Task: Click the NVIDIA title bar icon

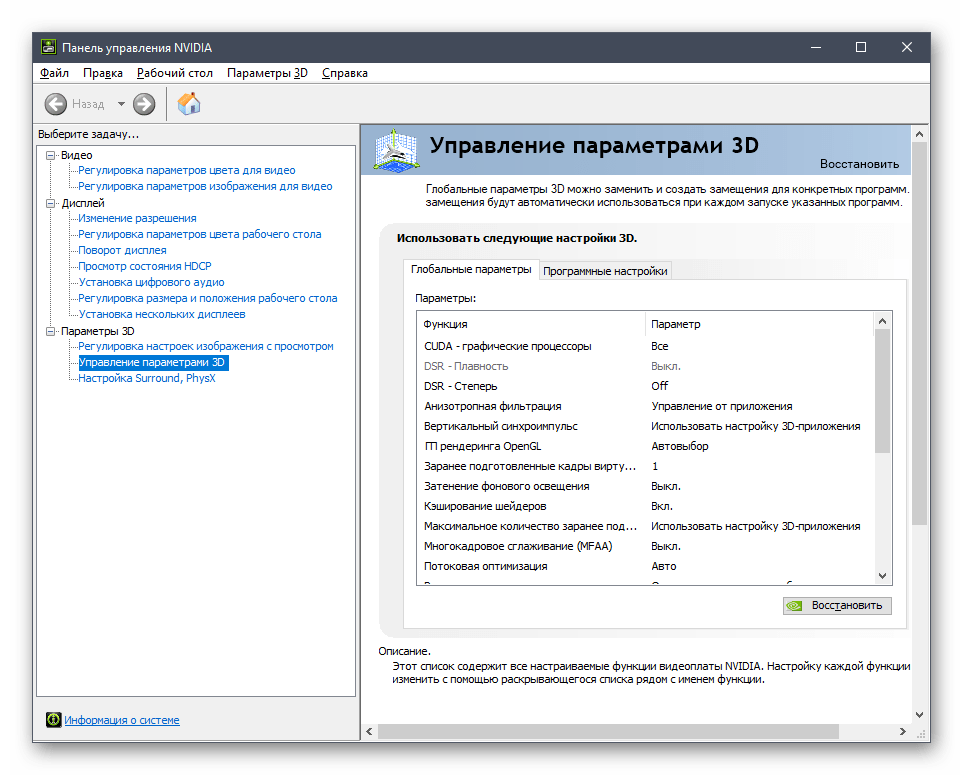Action: click(48, 47)
